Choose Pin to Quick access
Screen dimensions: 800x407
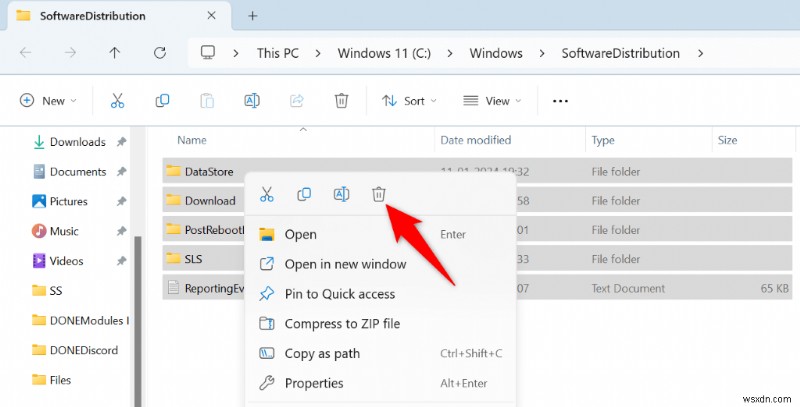click(381, 294)
